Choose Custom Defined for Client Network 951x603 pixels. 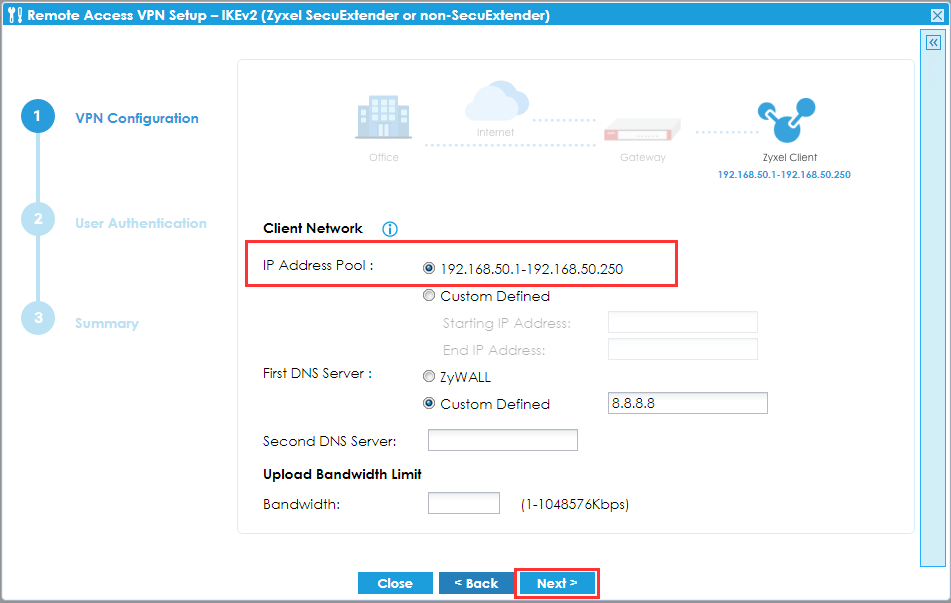(x=428, y=295)
